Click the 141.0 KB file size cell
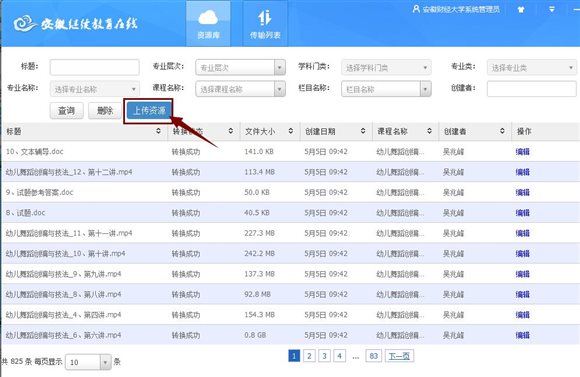Viewport: 580px width, 377px height. coord(259,152)
